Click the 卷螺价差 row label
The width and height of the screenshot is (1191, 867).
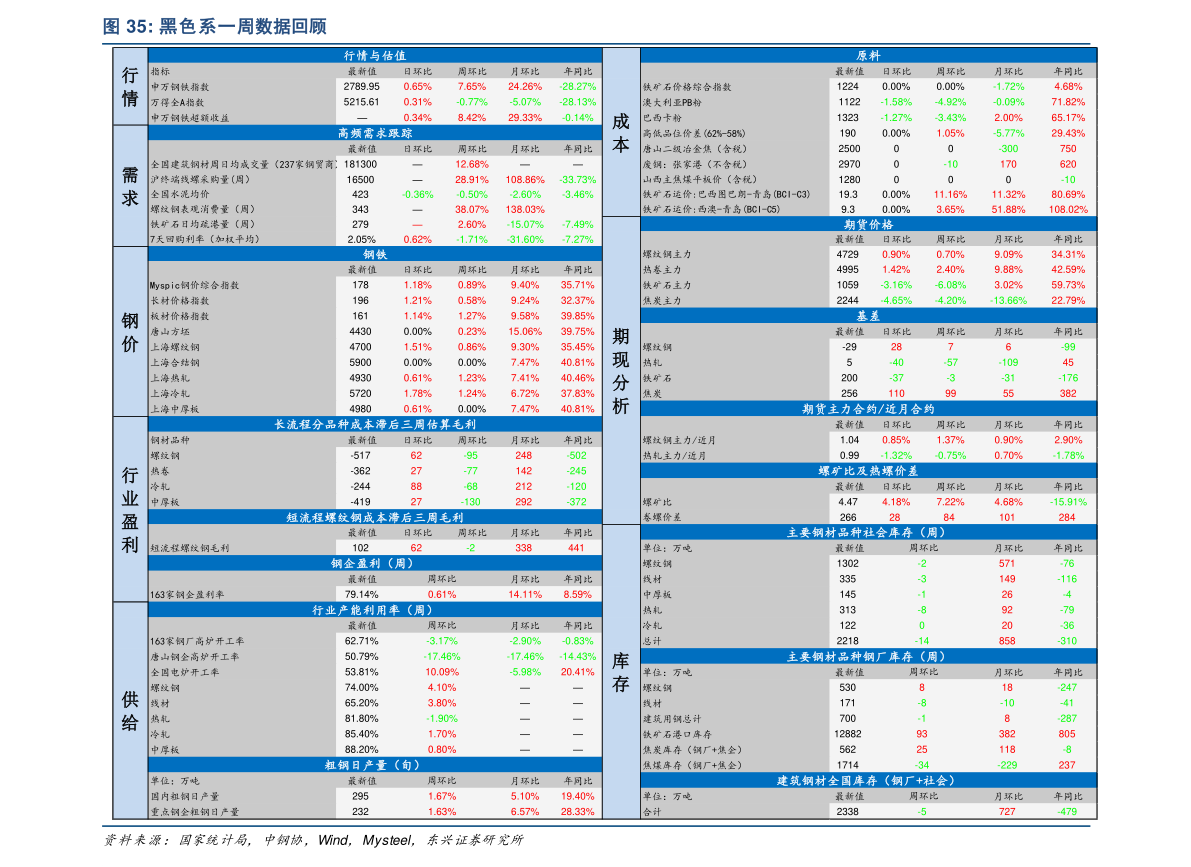tap(662, 518)
